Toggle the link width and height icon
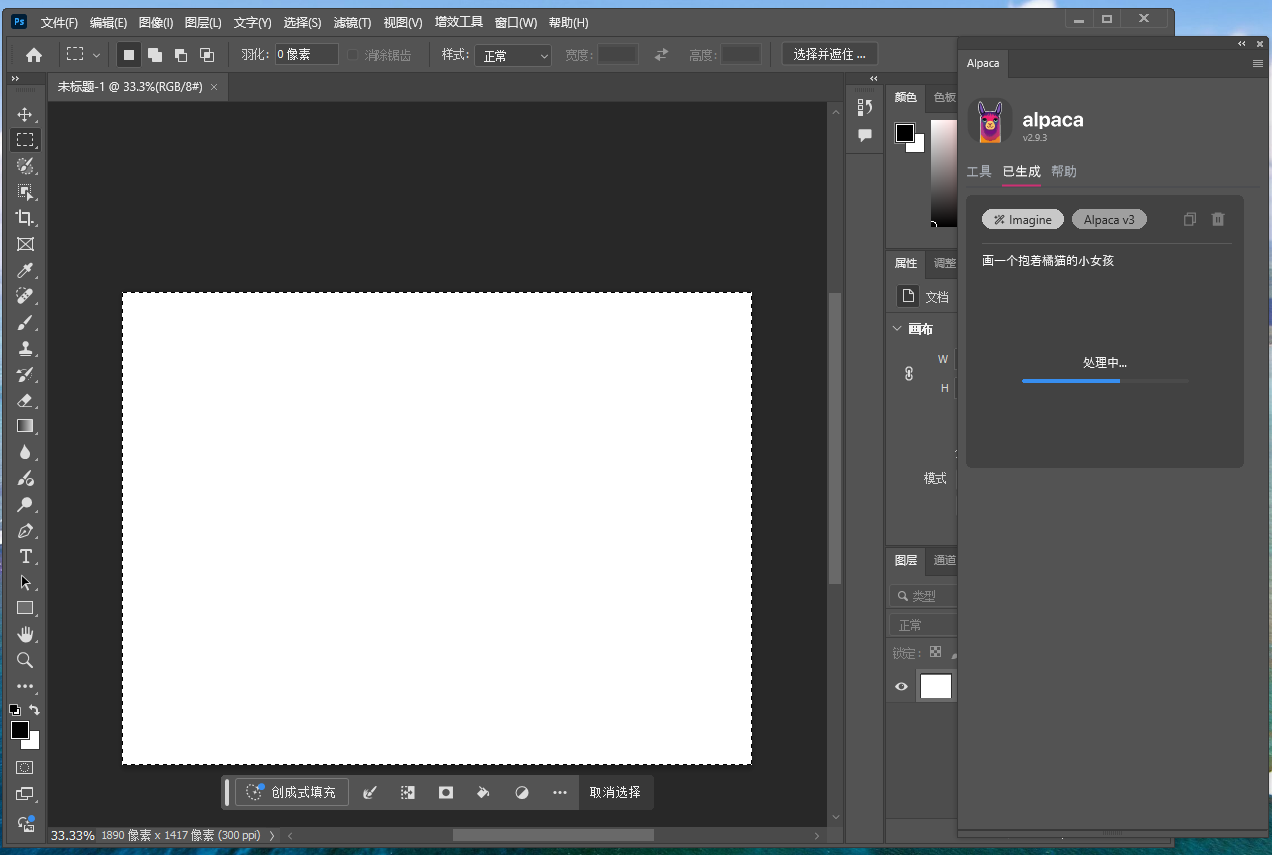 909,373
